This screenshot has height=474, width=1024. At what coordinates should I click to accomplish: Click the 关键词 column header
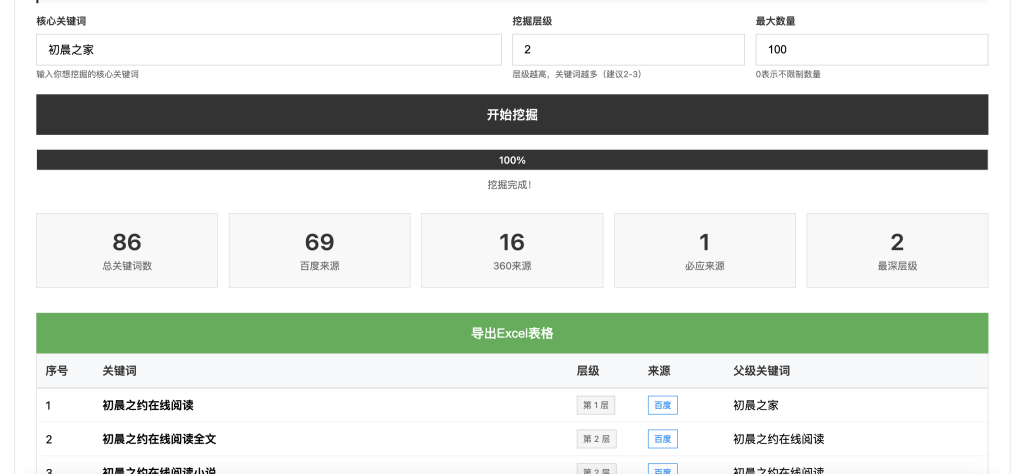119,371
